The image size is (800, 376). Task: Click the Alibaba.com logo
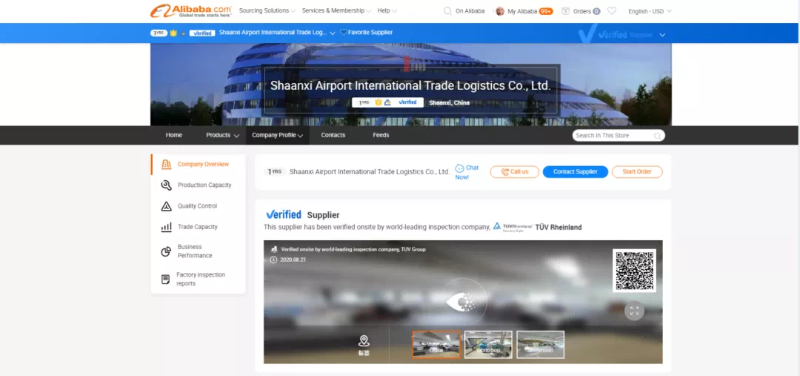coord(191,11)
